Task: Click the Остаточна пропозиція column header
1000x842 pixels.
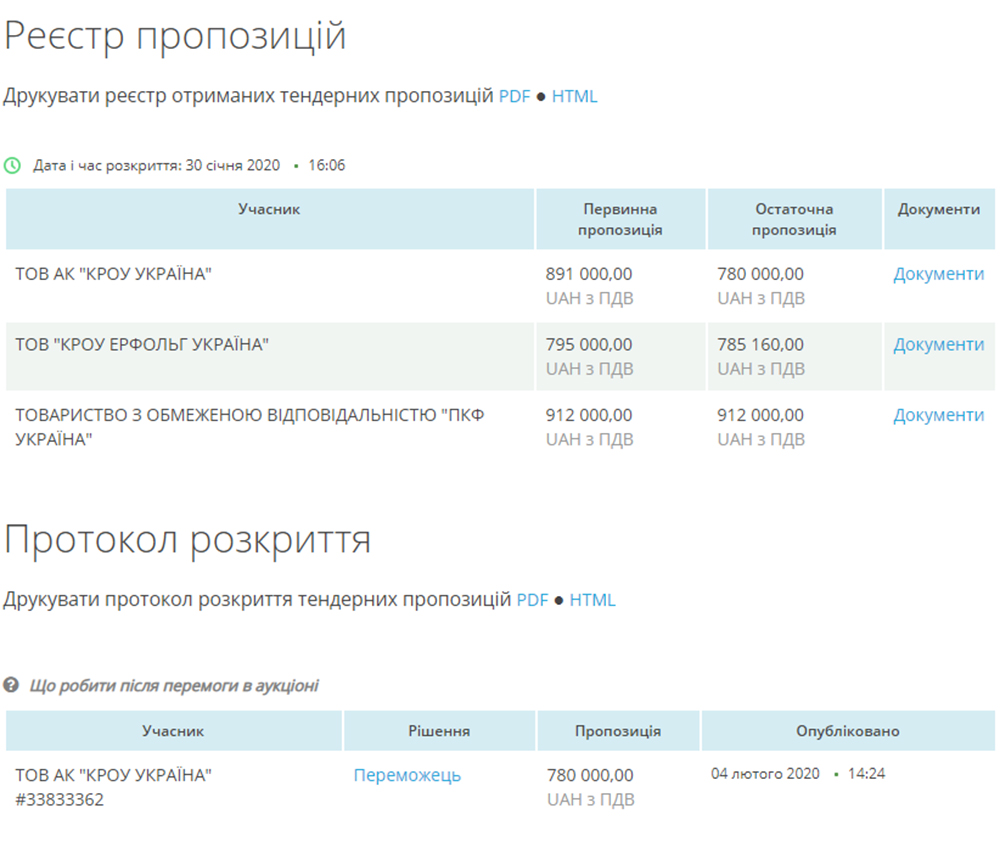Action: pos(794,219)
